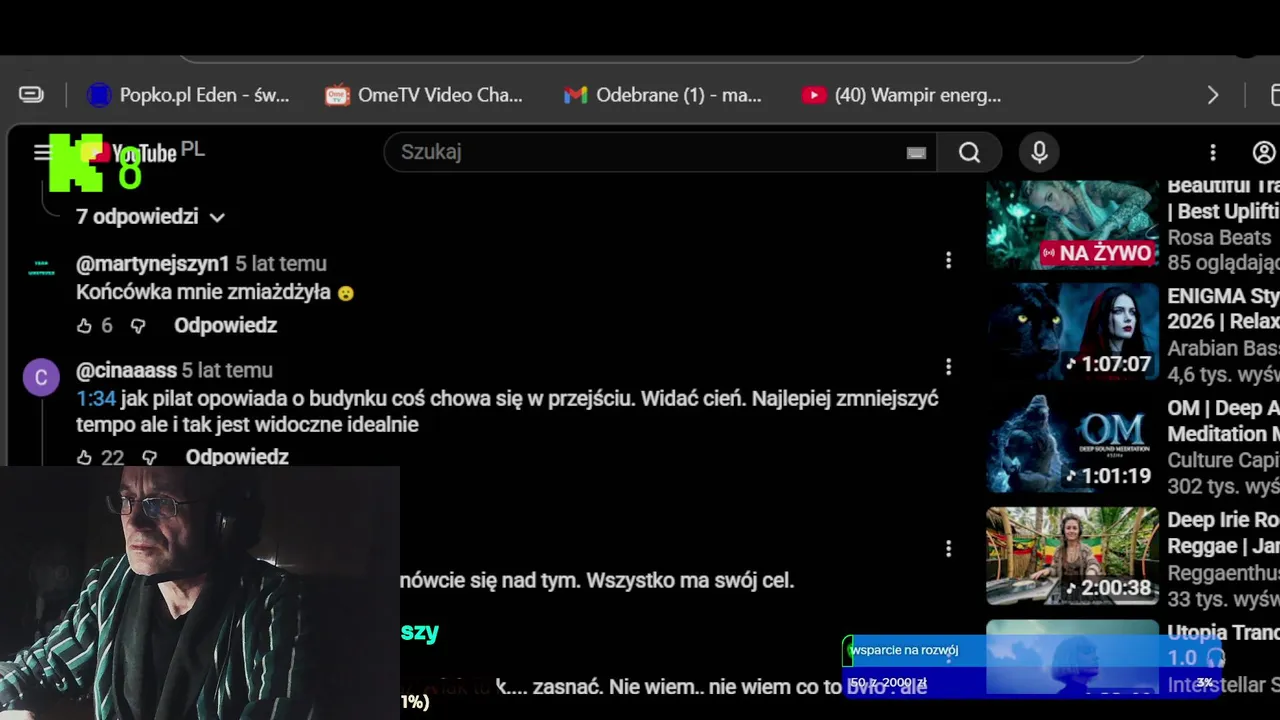Start voice search with microphone icon

pyautogui.click(x=1039, y=152)
